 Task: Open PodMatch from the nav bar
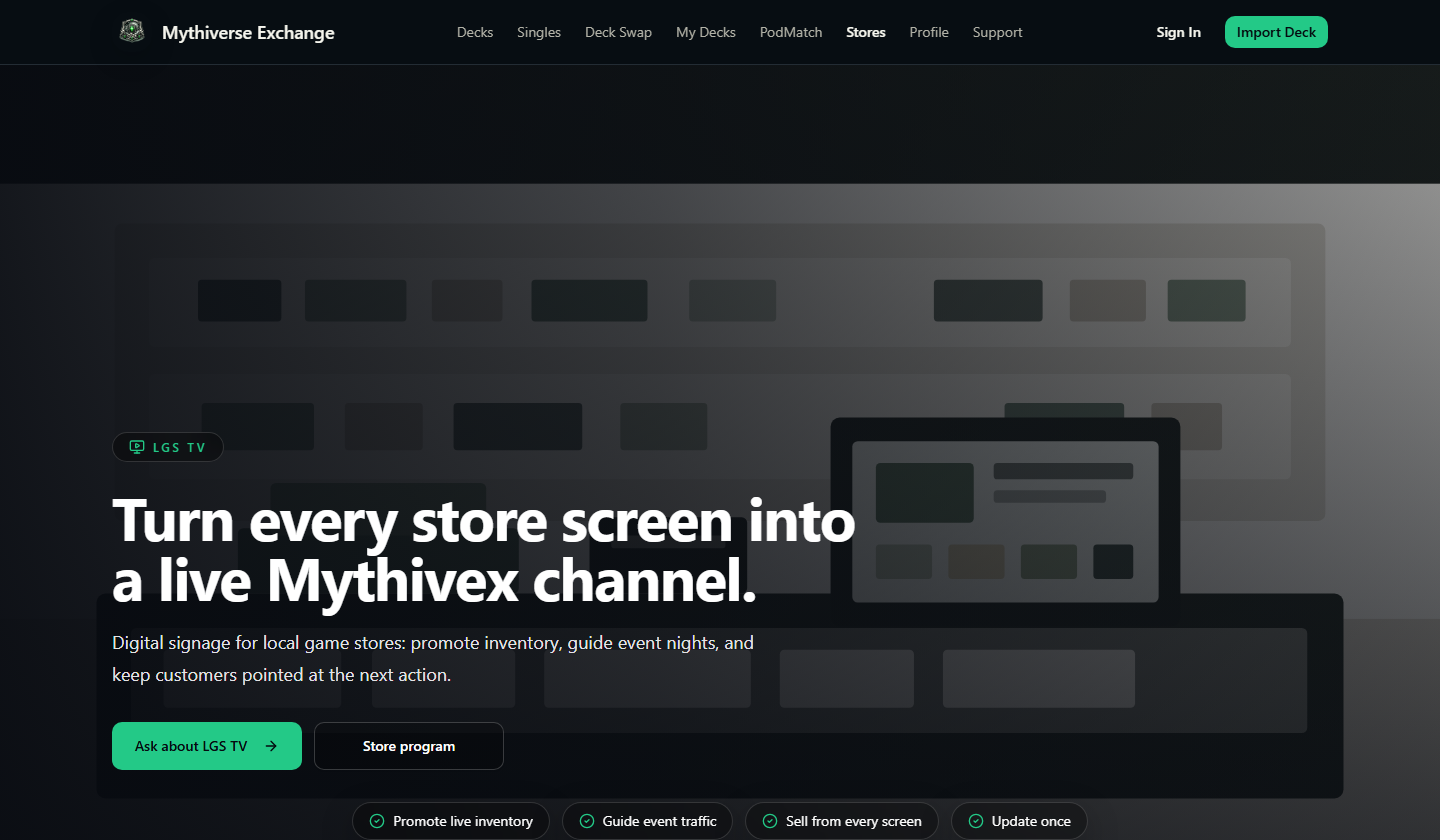pyautogui.click(x=791, y=32)
